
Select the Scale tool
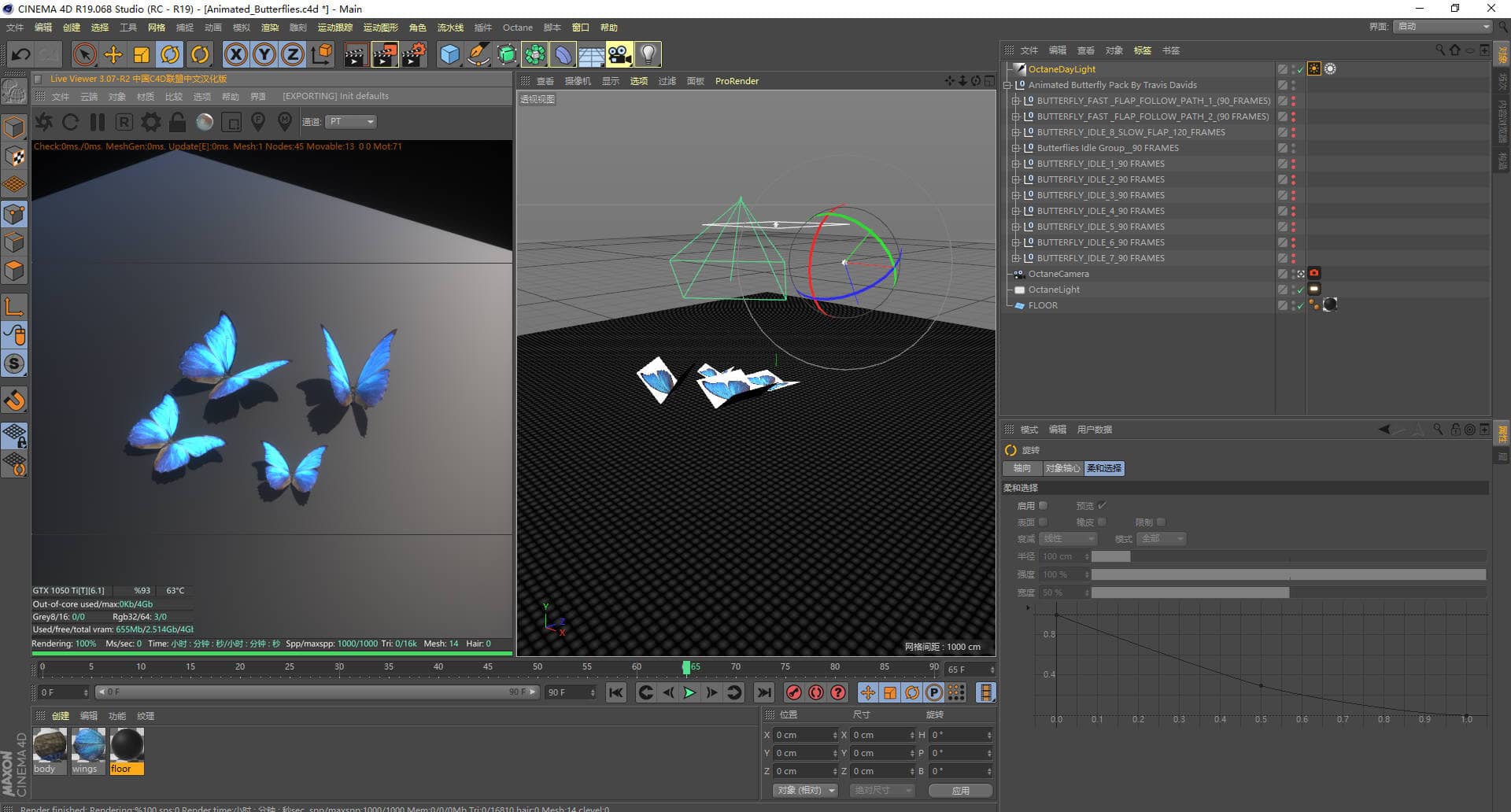pyautogui.click(x=142, y=54)
